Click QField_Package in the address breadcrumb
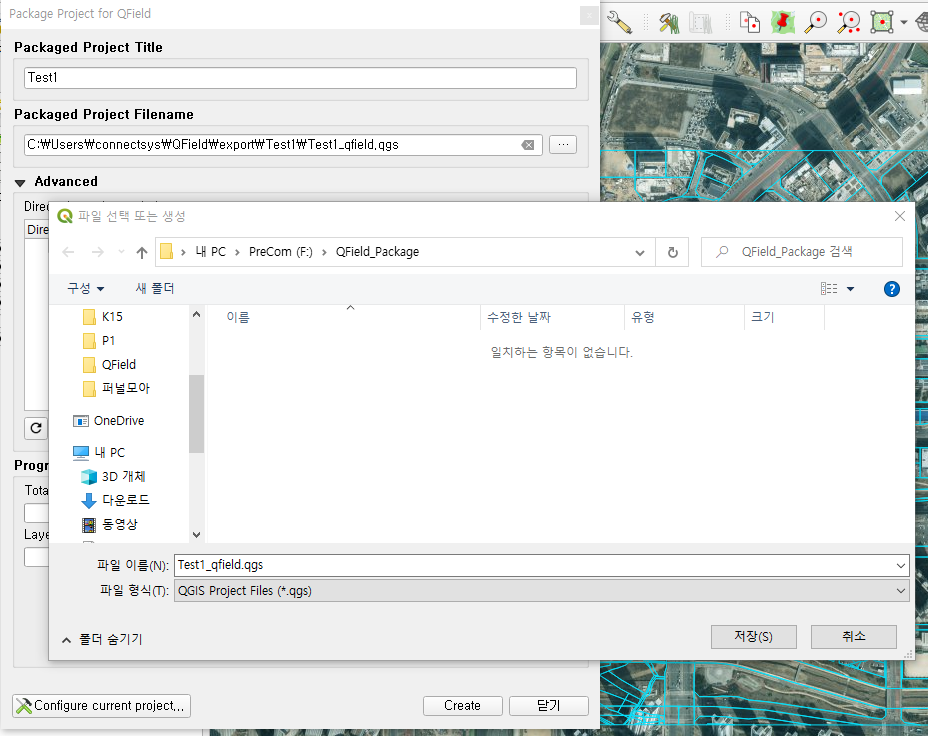 378,252
